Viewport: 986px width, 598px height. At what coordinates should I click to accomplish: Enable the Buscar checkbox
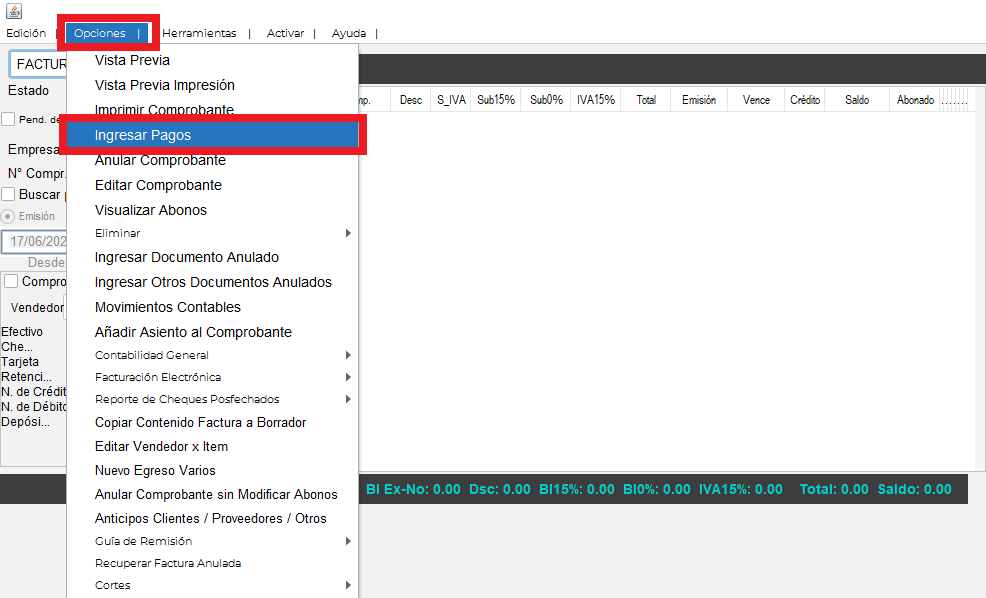[x=8, y=194]
